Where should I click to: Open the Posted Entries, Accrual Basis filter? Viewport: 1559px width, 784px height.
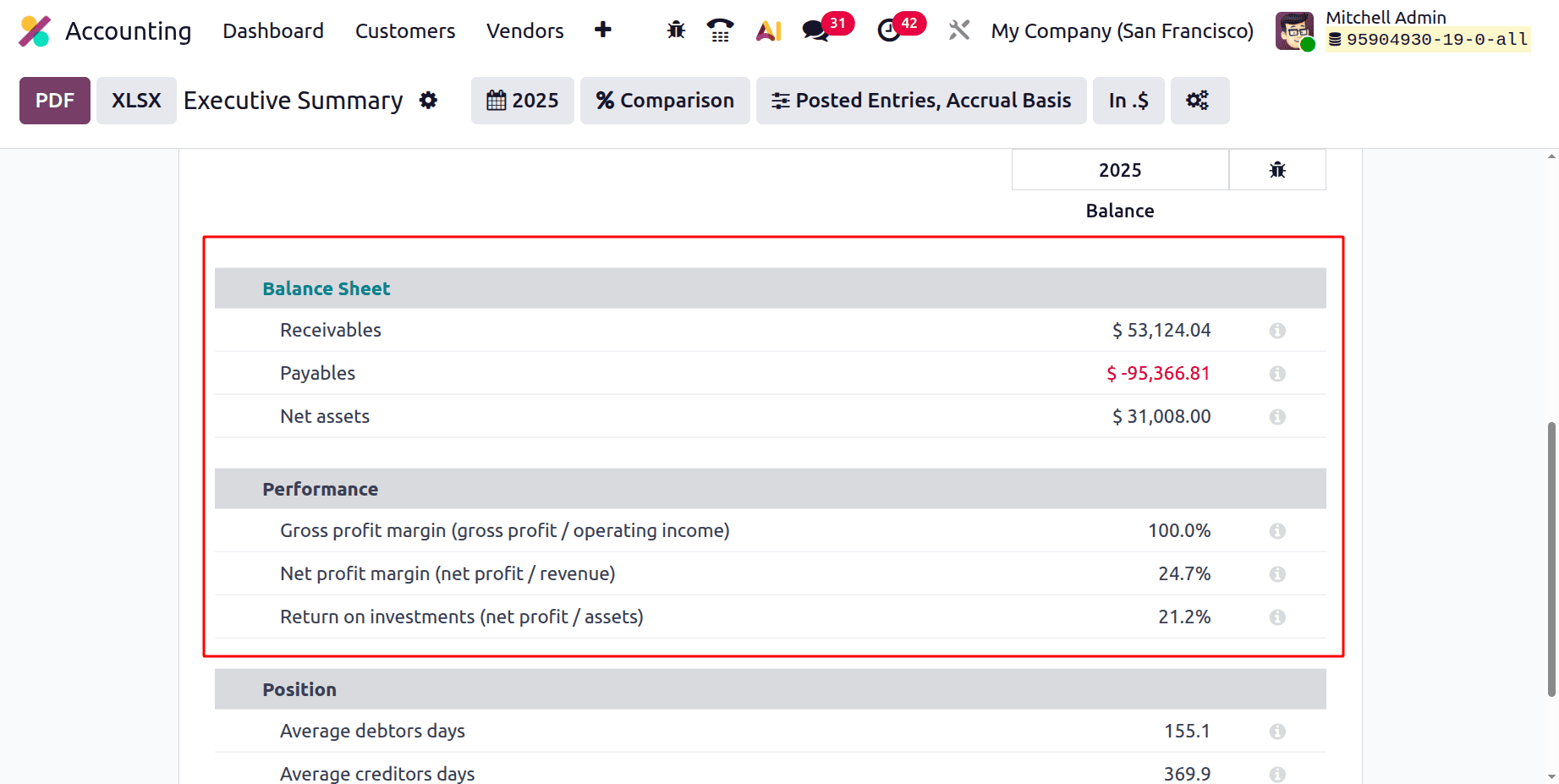tap(920, 100)
